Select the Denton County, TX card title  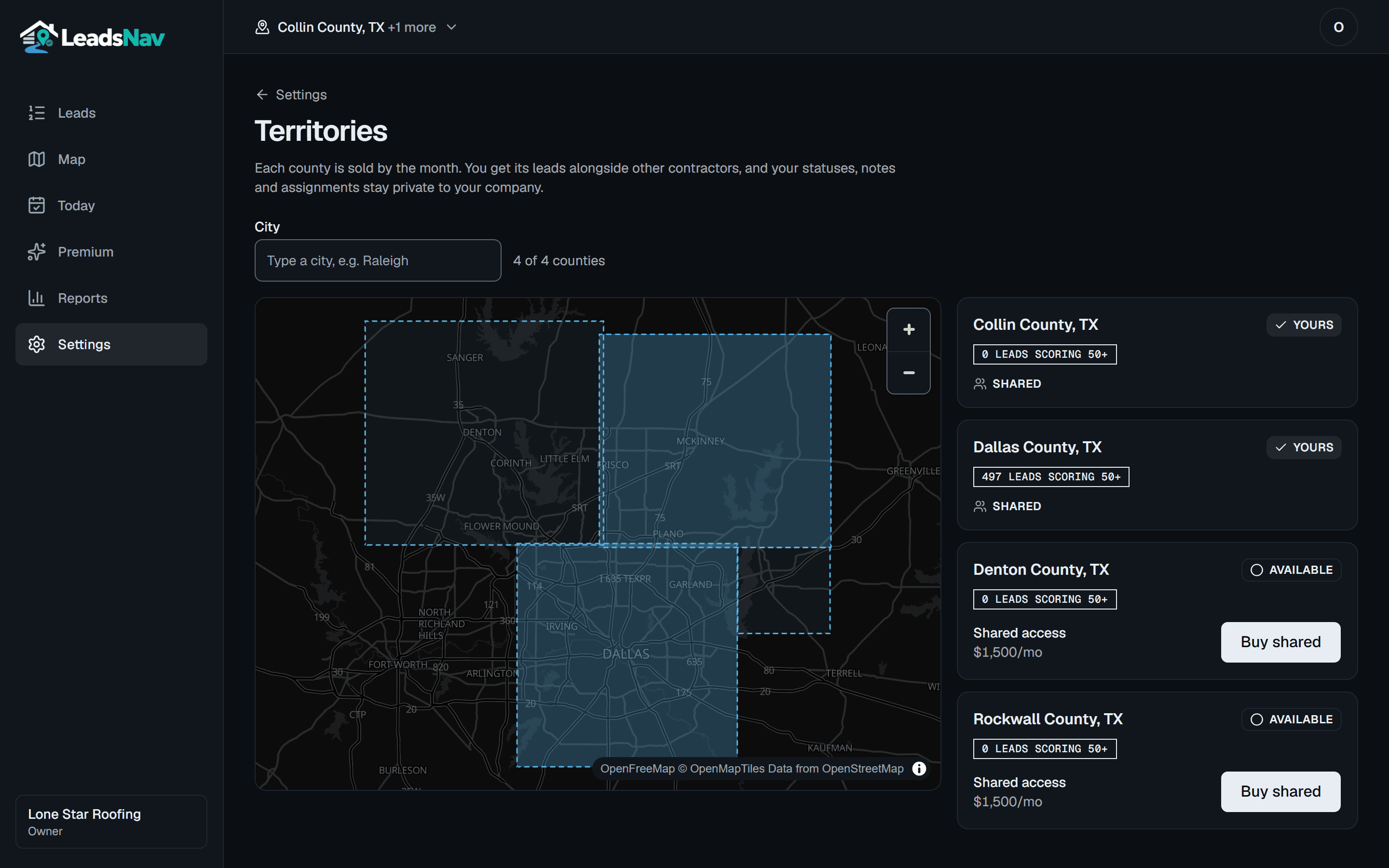point(1041,570)
